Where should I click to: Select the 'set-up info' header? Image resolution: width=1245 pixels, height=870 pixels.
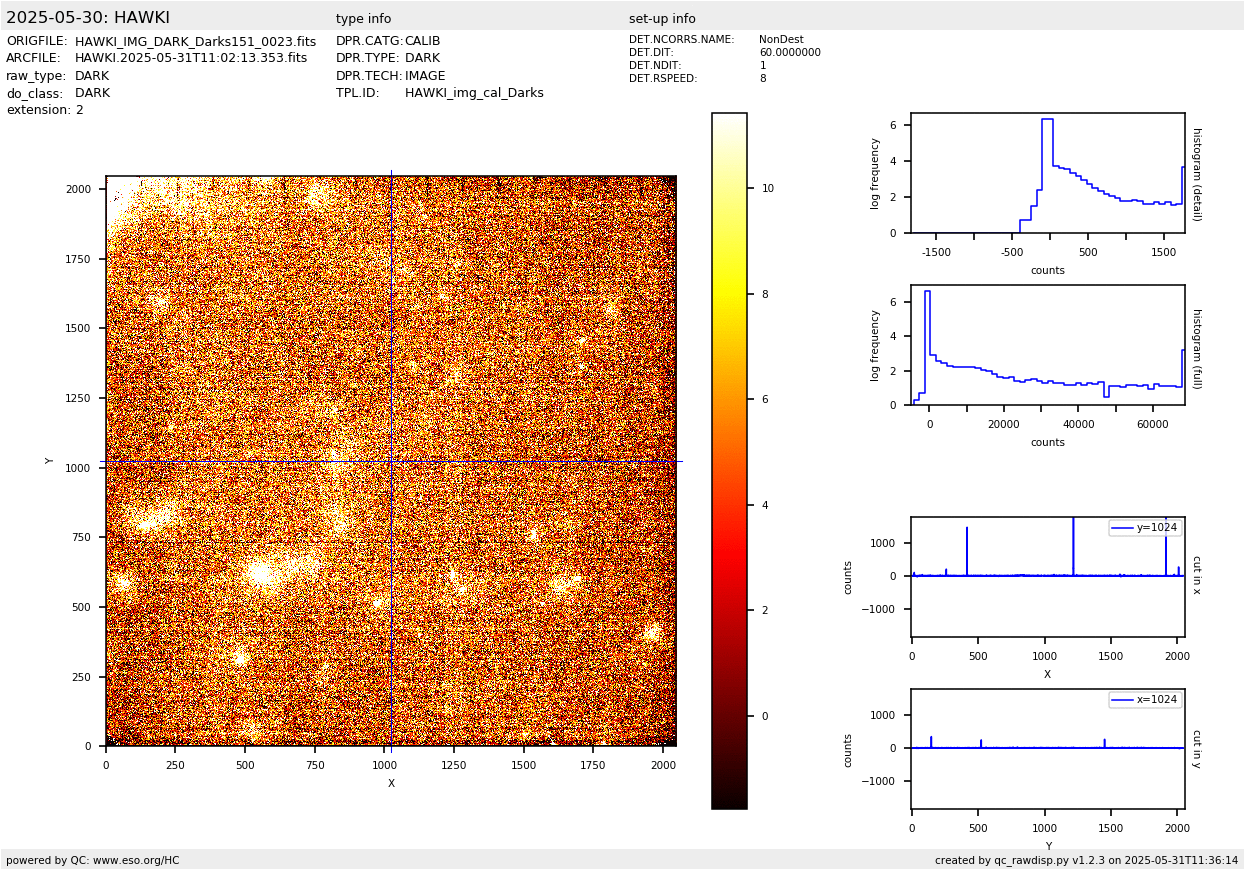pyautogui.click(x=662, y=19)
